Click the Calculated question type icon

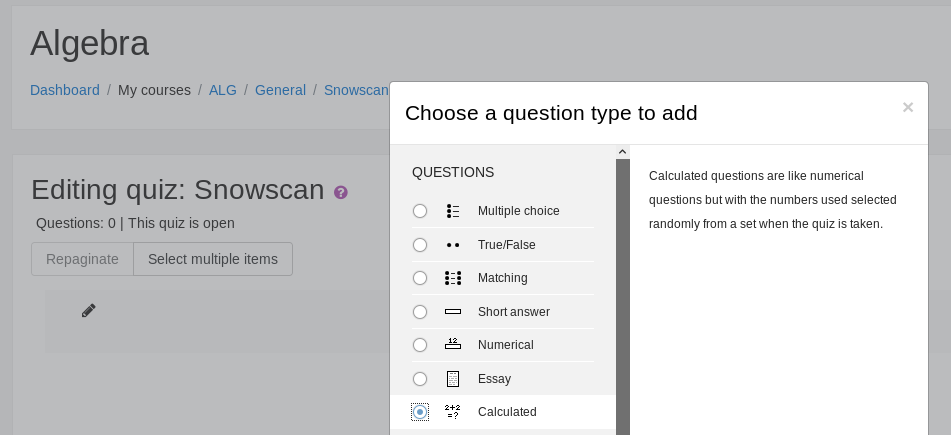coord(453,412)
